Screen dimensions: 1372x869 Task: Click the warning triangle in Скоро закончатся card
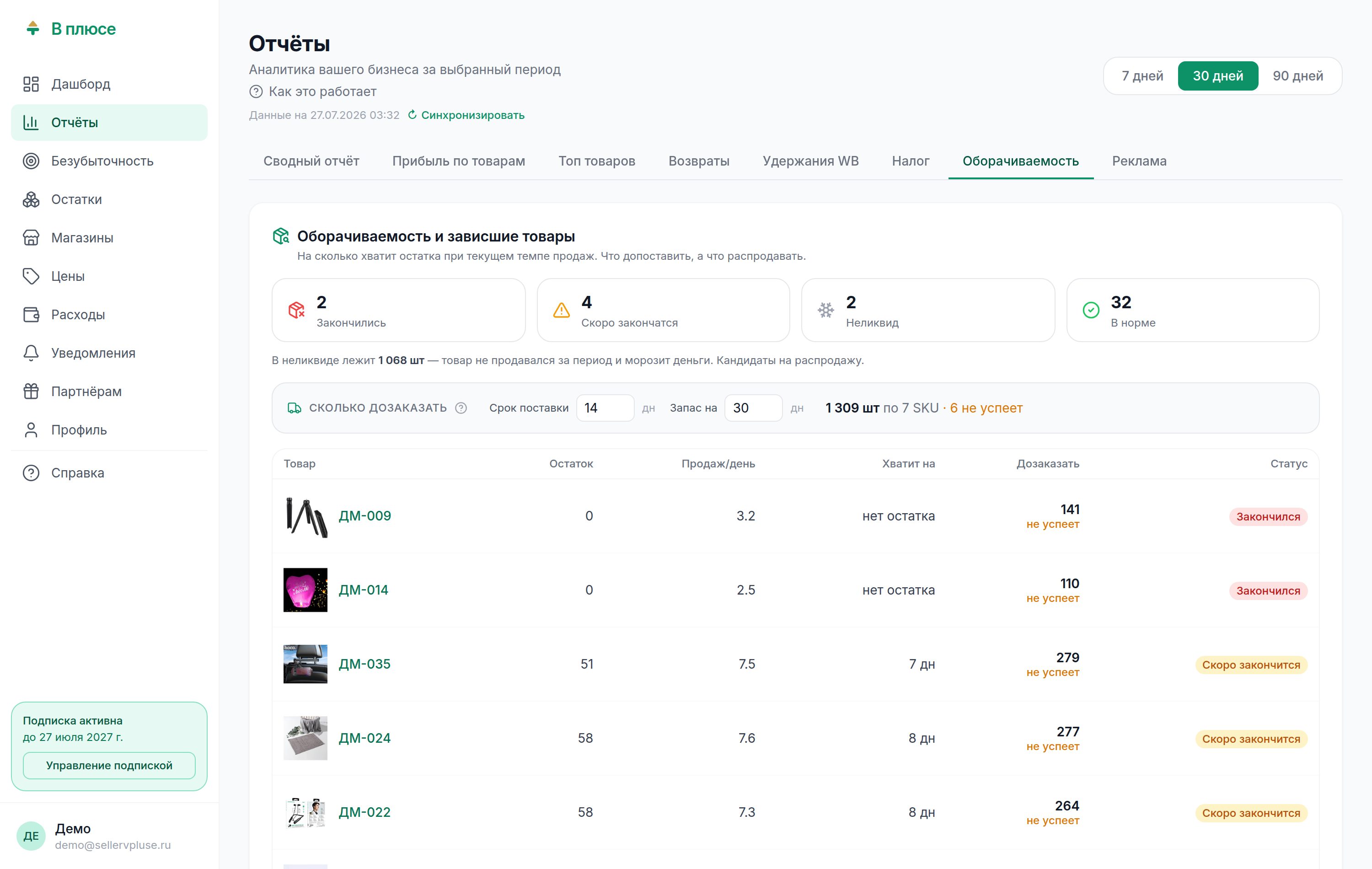[561, 310]
